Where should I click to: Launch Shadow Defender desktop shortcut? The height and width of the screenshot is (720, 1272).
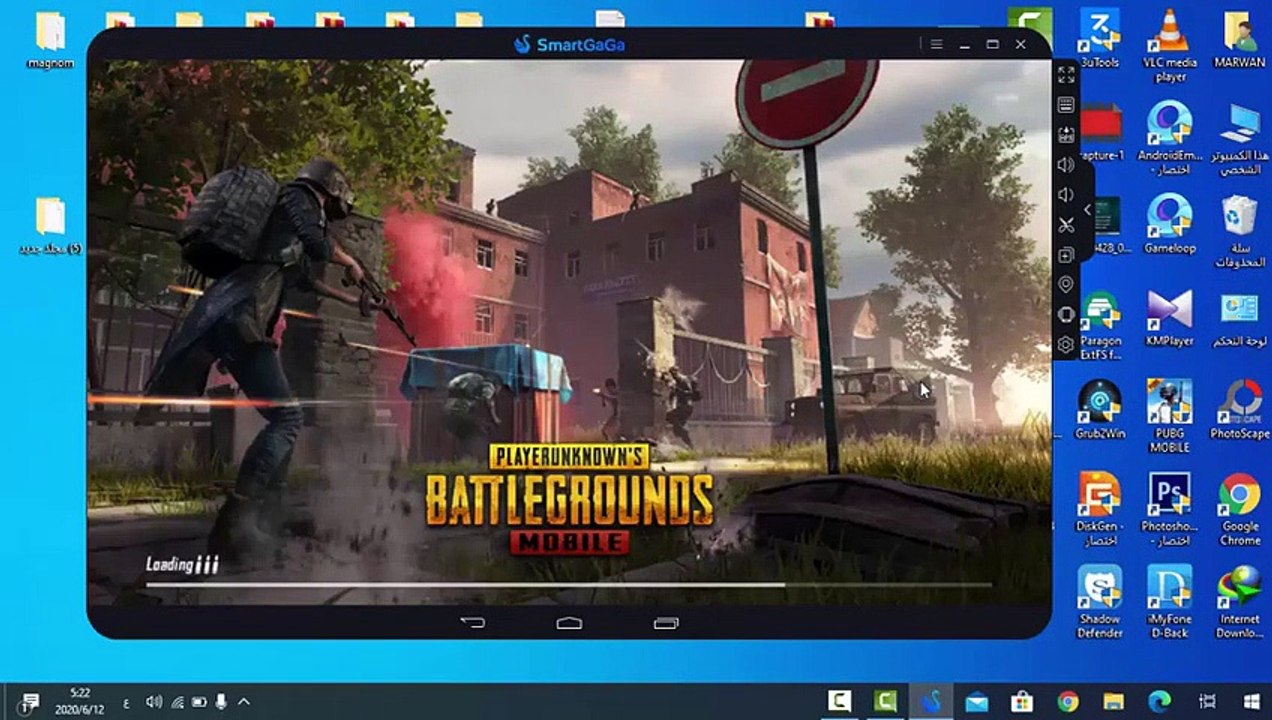(x=1099, y=602)
